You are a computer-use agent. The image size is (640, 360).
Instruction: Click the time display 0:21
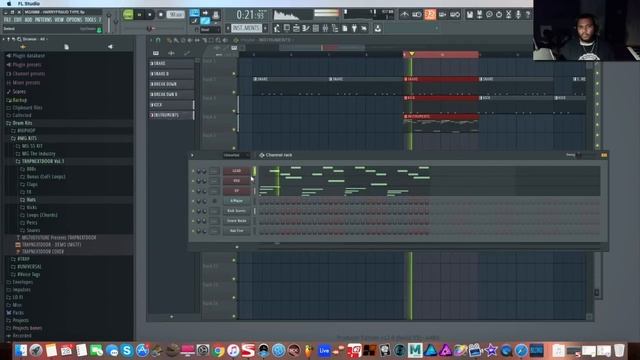(x=250, y=15)
